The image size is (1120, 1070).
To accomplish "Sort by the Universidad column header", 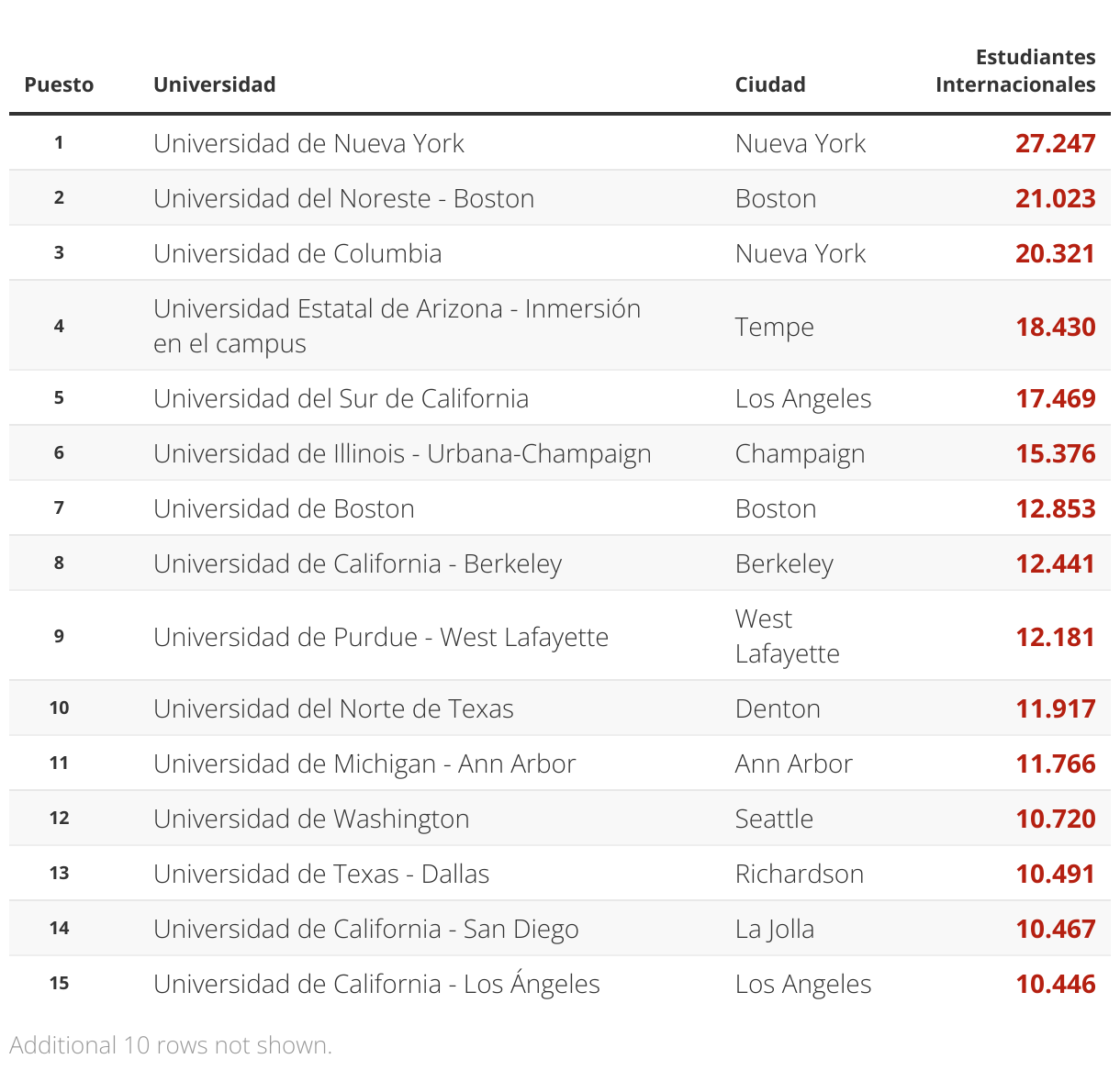I will coord(214,84).
